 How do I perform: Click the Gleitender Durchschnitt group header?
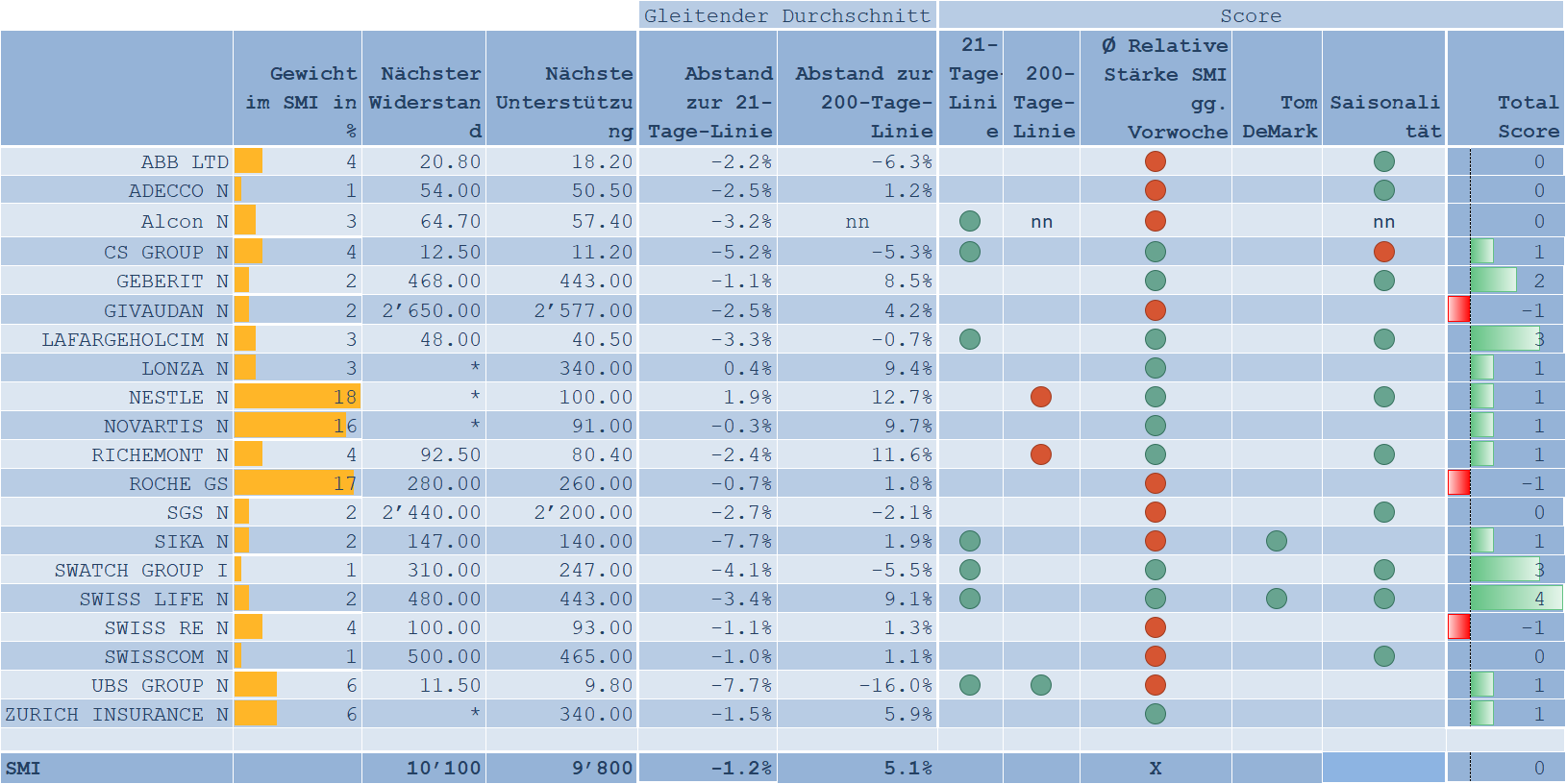coord(786,15)
